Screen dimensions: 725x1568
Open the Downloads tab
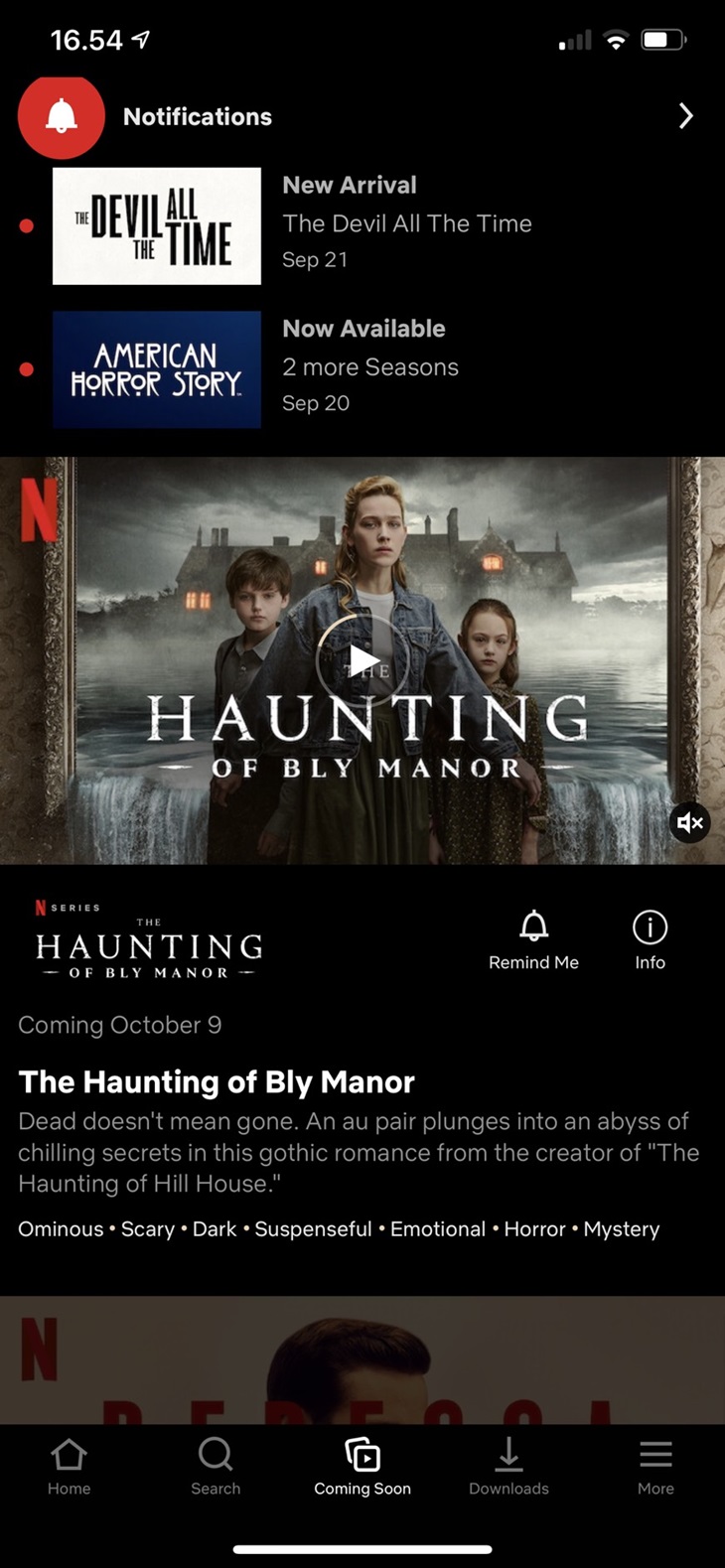[508, 1467]
